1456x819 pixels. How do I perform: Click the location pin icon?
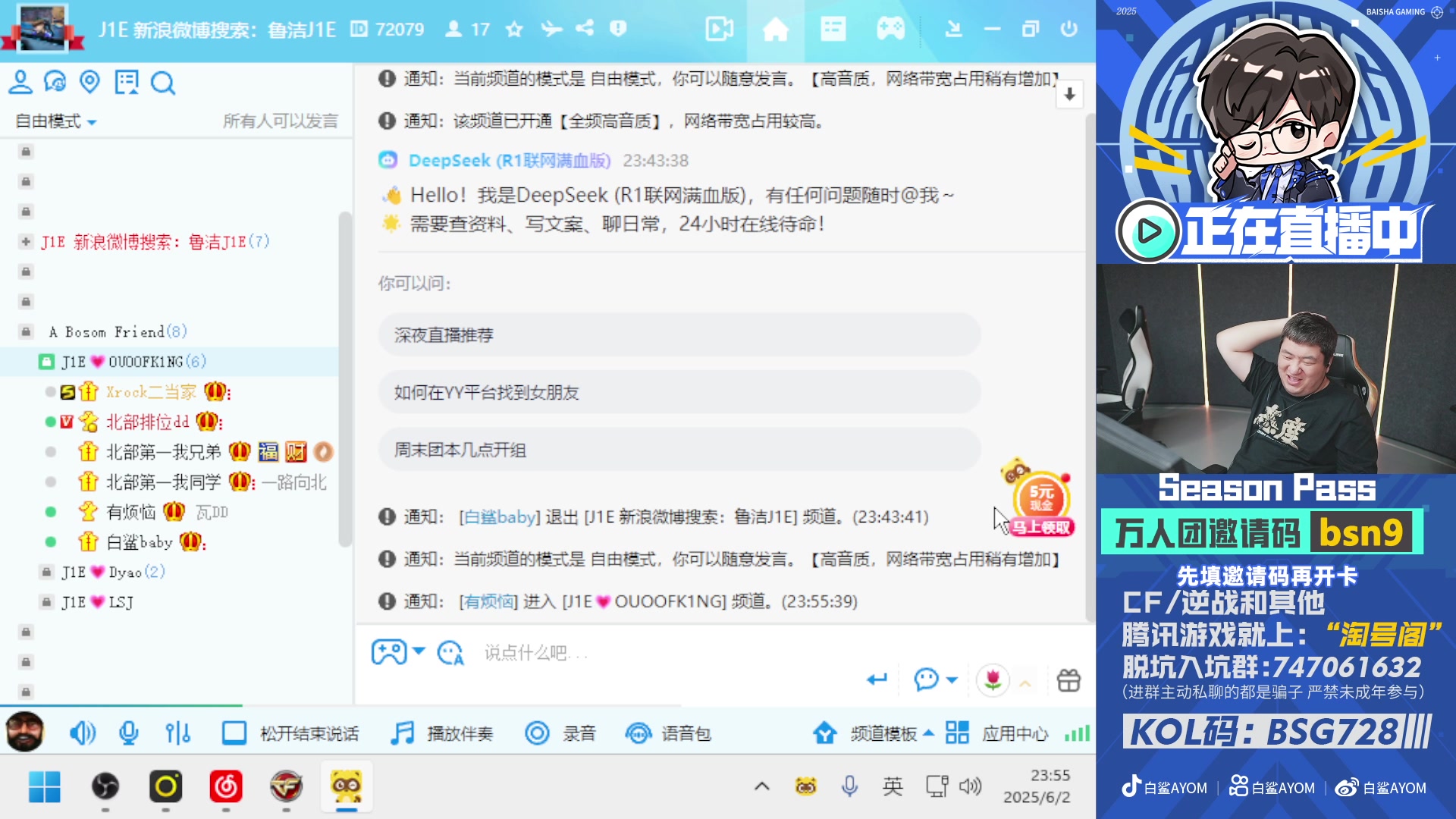[x=89, y=82]
